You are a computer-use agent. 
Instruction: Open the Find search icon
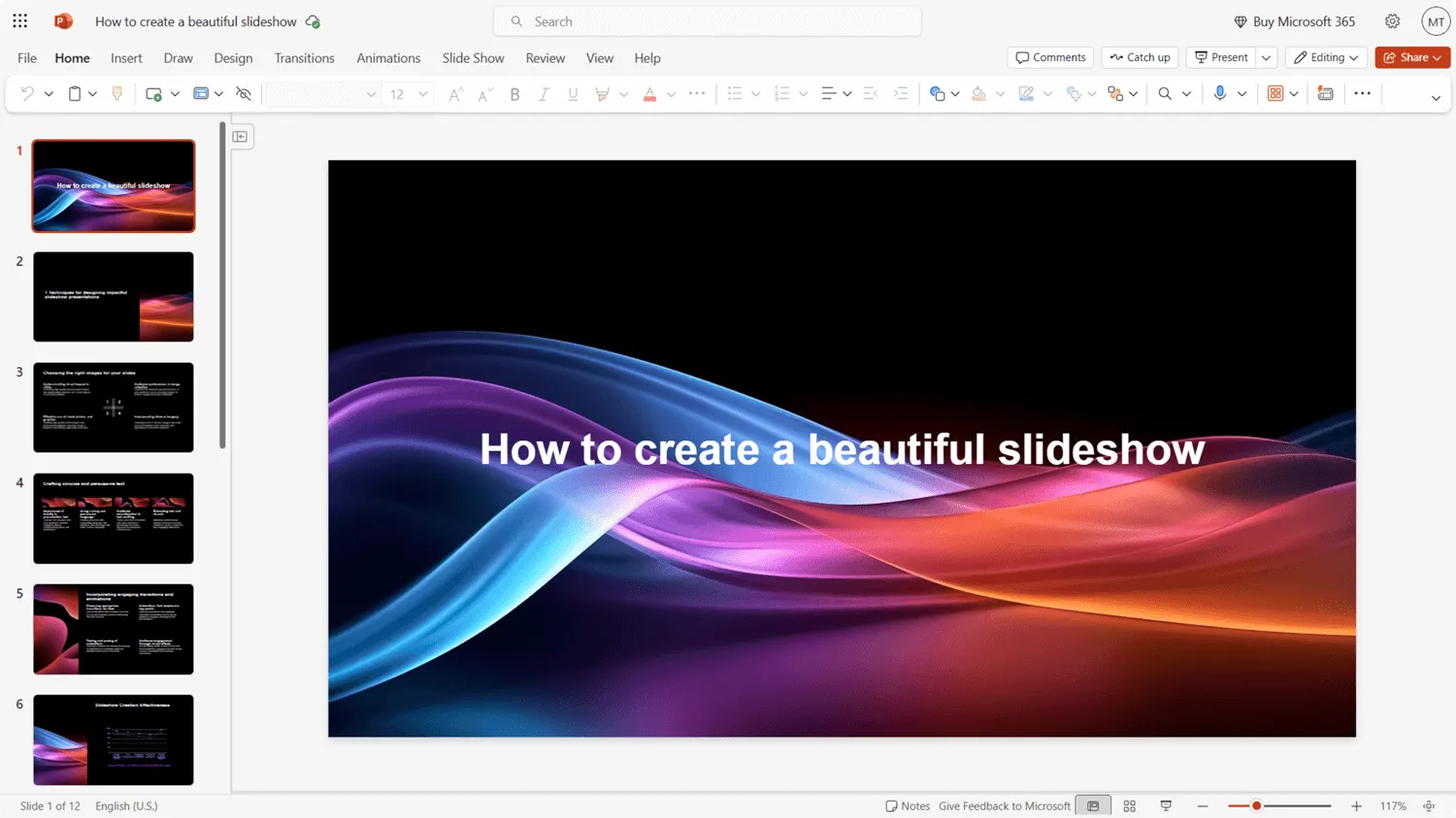1167,93
